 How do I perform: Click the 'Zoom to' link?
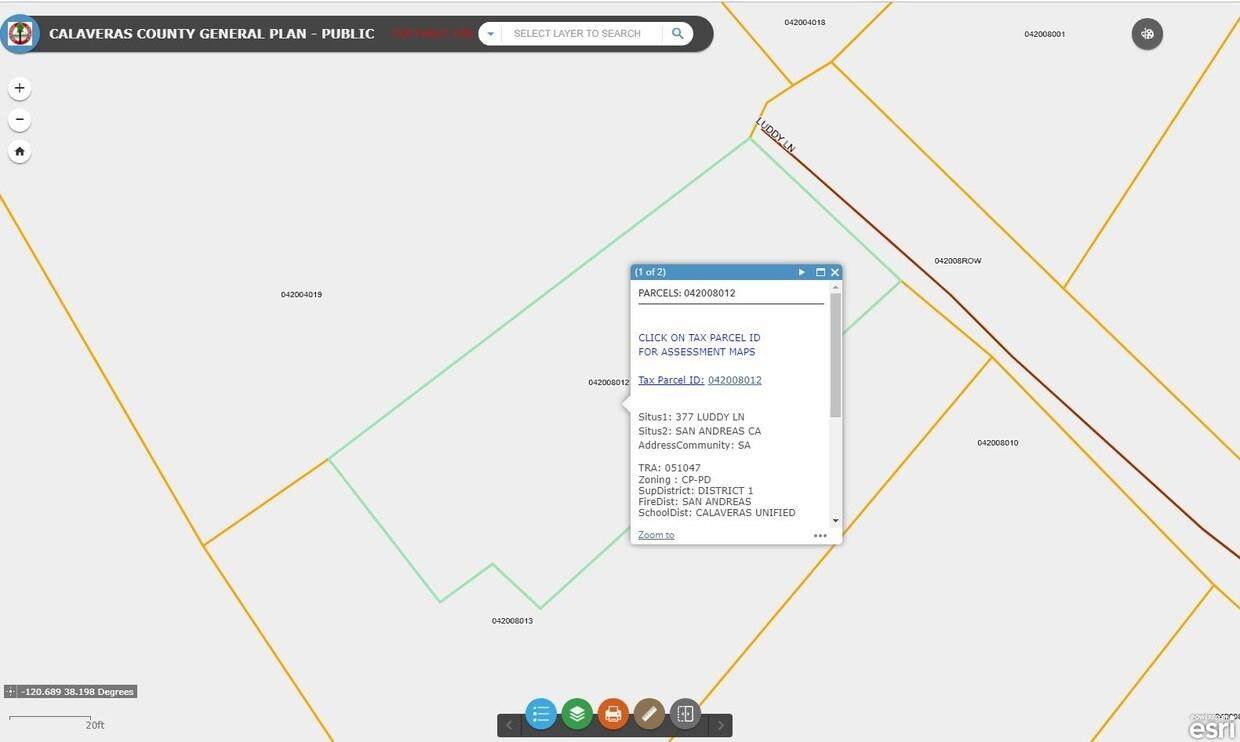tap(656, 535)
